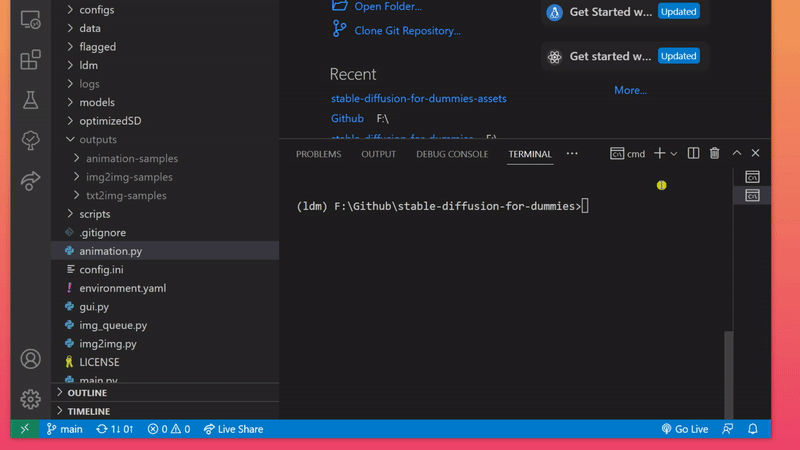Viewport: 800px width, 450px height.
Task: Synchronize changes in status bar
Action: 115,429
